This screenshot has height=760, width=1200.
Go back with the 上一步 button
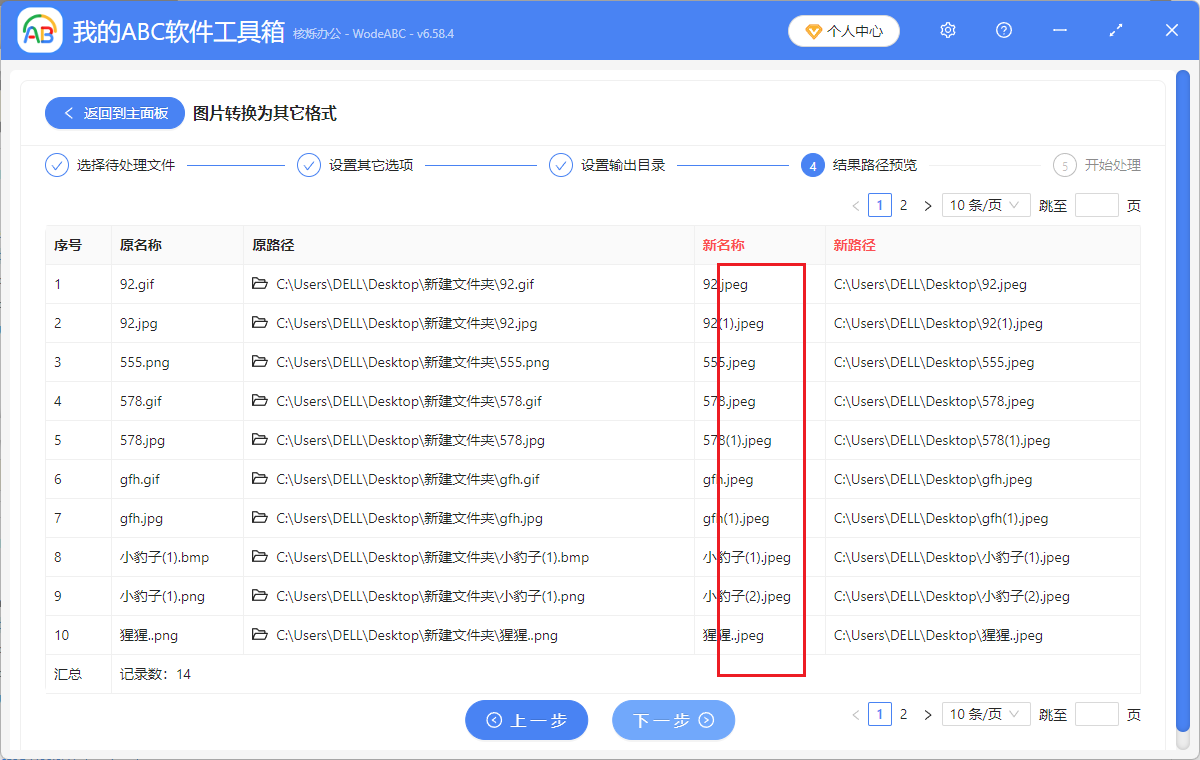526,720
